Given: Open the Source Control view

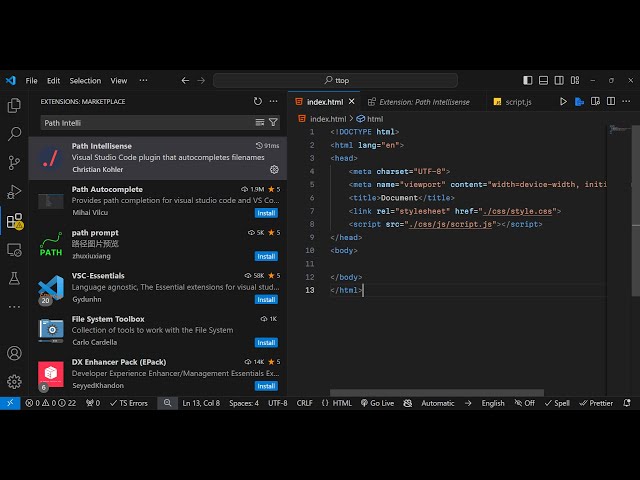Looking at the screenshot, I should pyautogui.click(x=14, y=162).
